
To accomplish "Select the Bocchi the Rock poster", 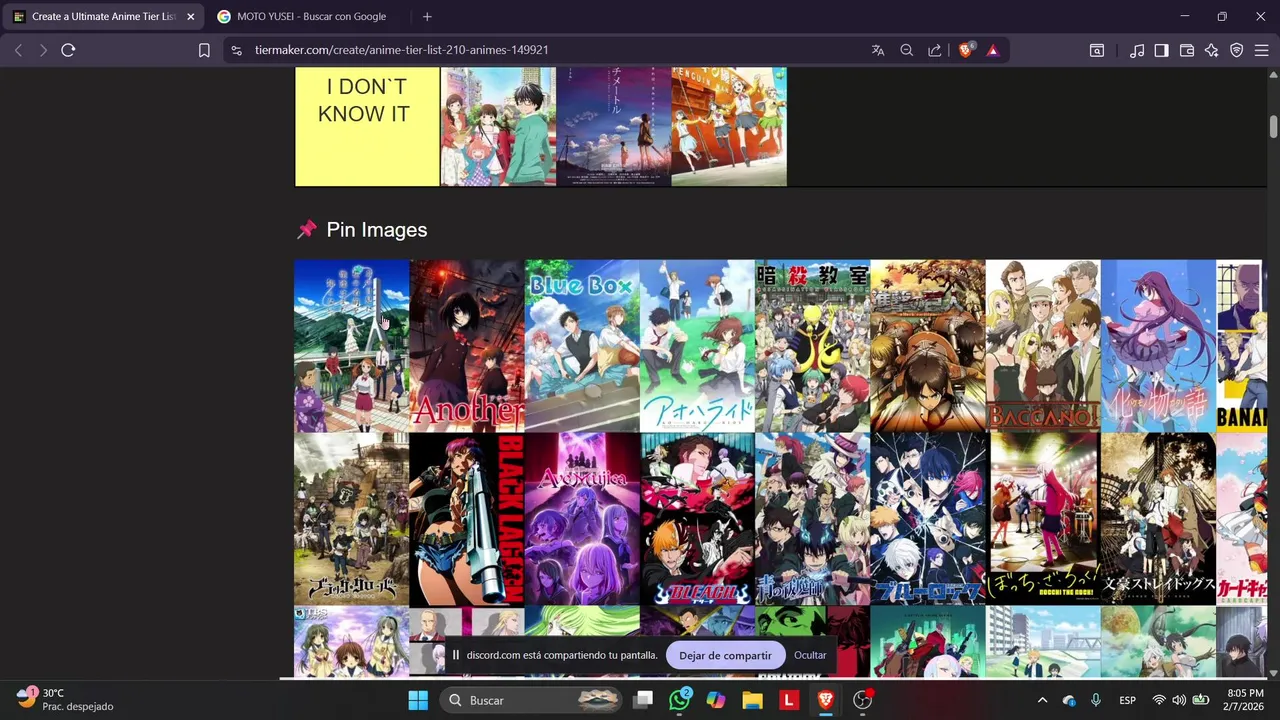I will (1043, 519).
